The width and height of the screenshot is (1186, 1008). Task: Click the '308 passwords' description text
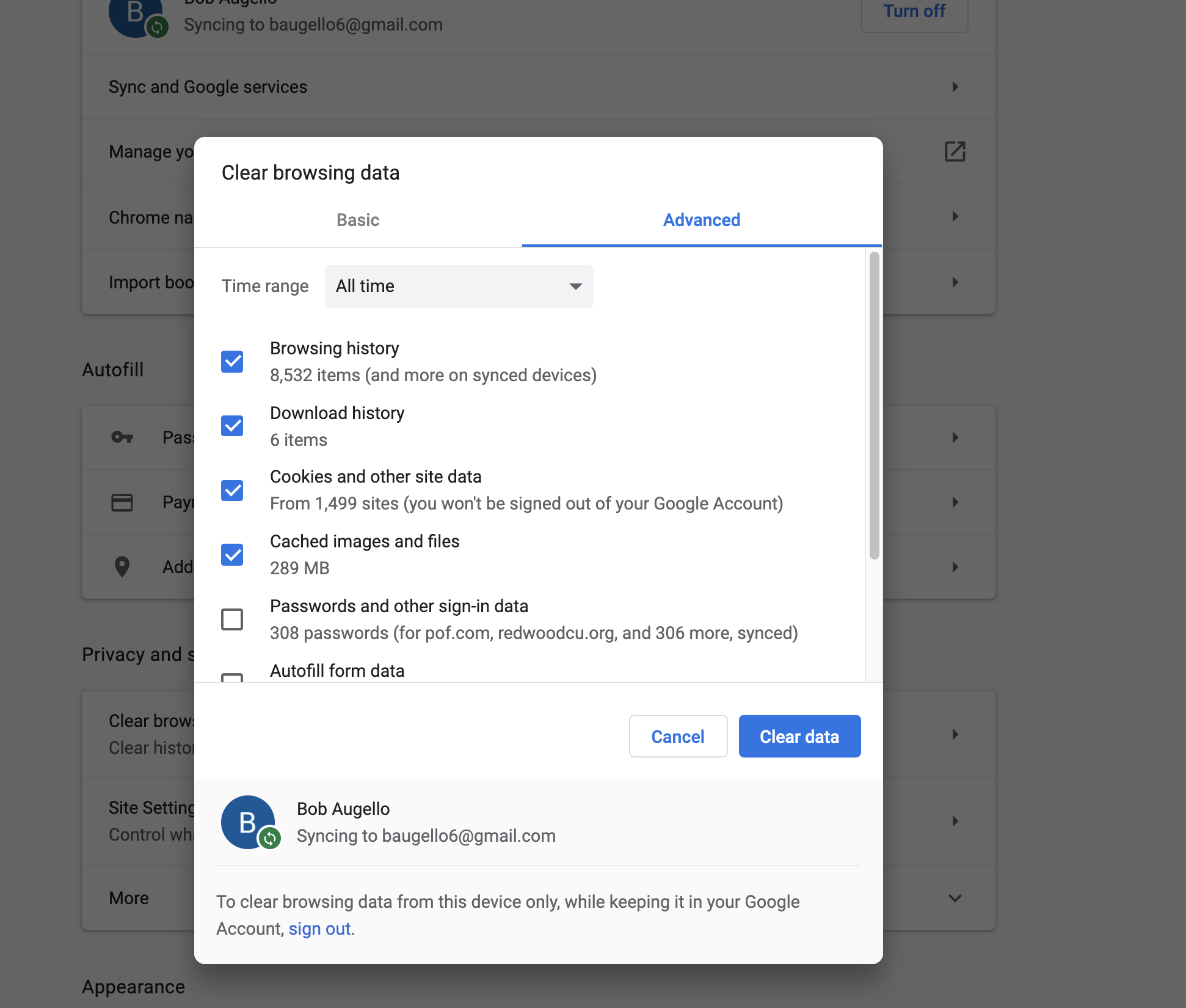(x=534, y=633)
